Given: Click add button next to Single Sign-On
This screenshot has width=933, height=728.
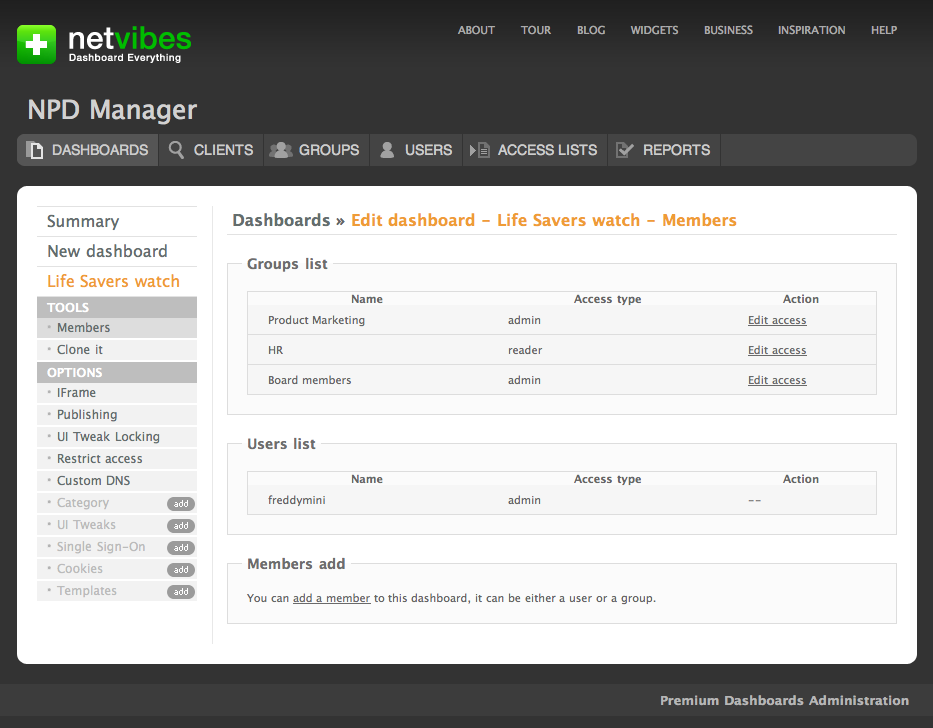Looking at the screenshot, I should point(181,548).
